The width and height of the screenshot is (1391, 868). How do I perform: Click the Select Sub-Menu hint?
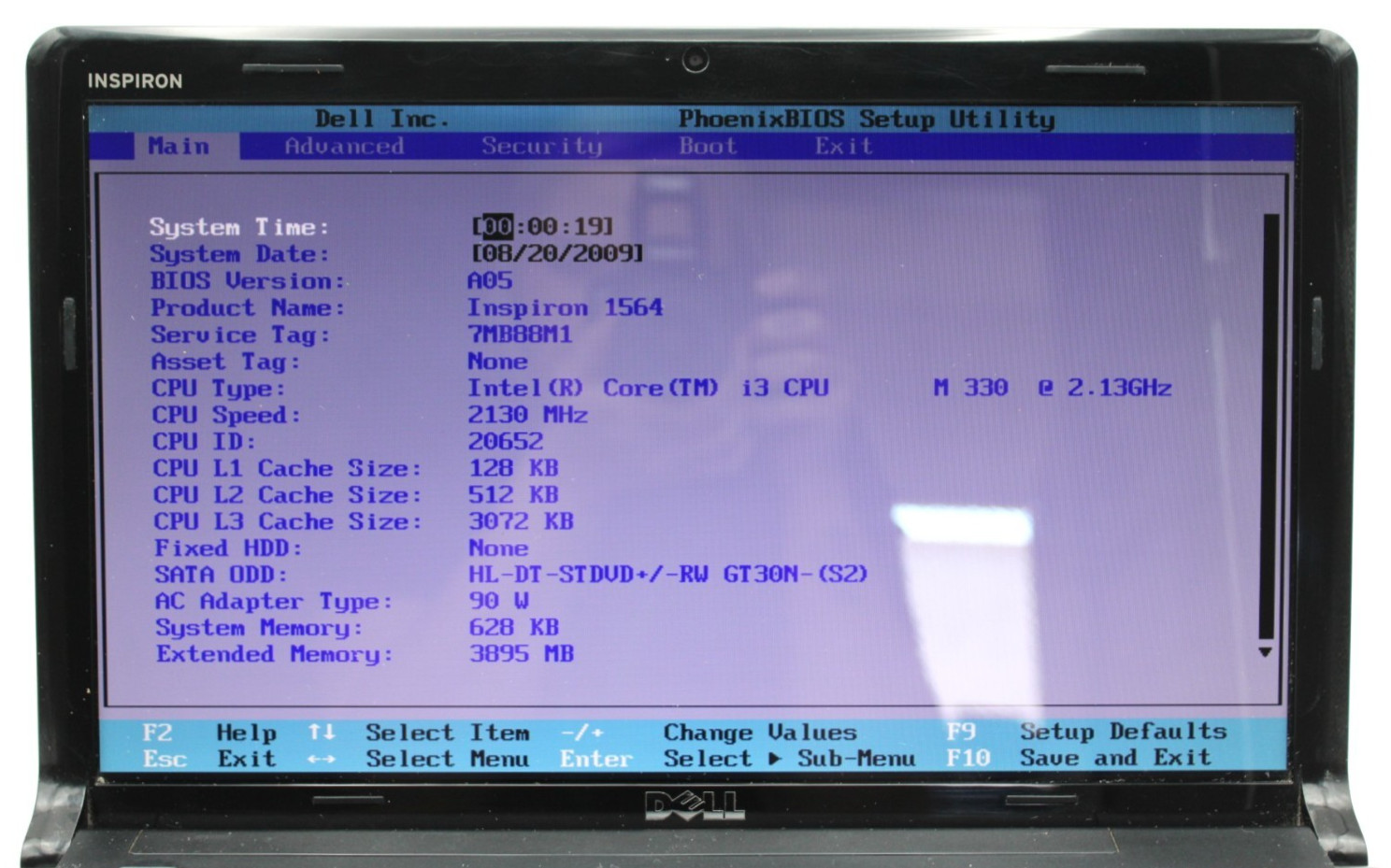point(789,759)
